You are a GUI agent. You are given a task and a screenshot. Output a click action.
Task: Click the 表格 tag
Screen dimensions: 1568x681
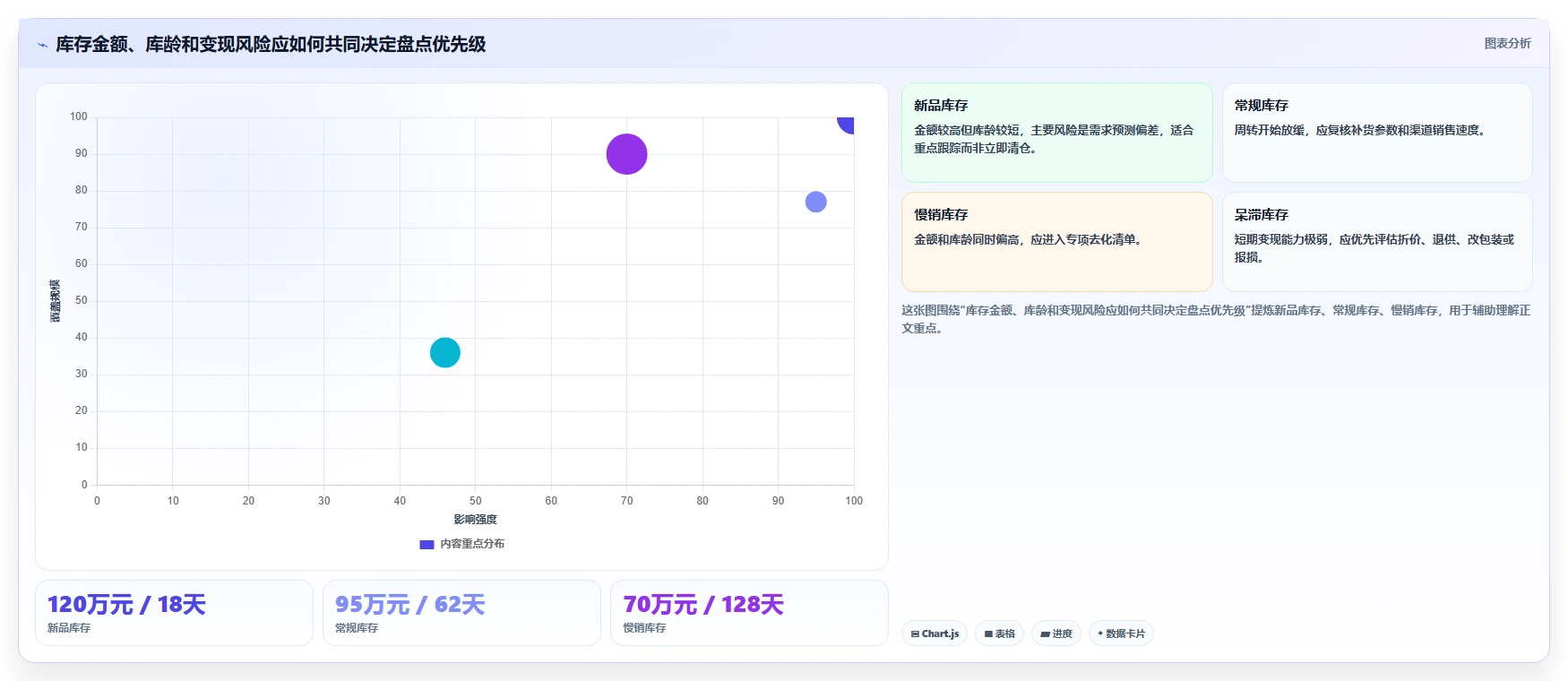999,634
